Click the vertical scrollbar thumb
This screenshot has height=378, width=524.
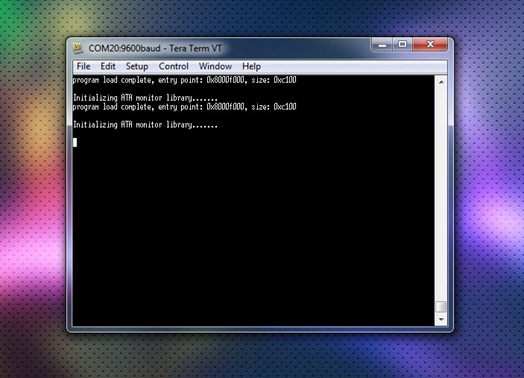(x=441, y=307)
